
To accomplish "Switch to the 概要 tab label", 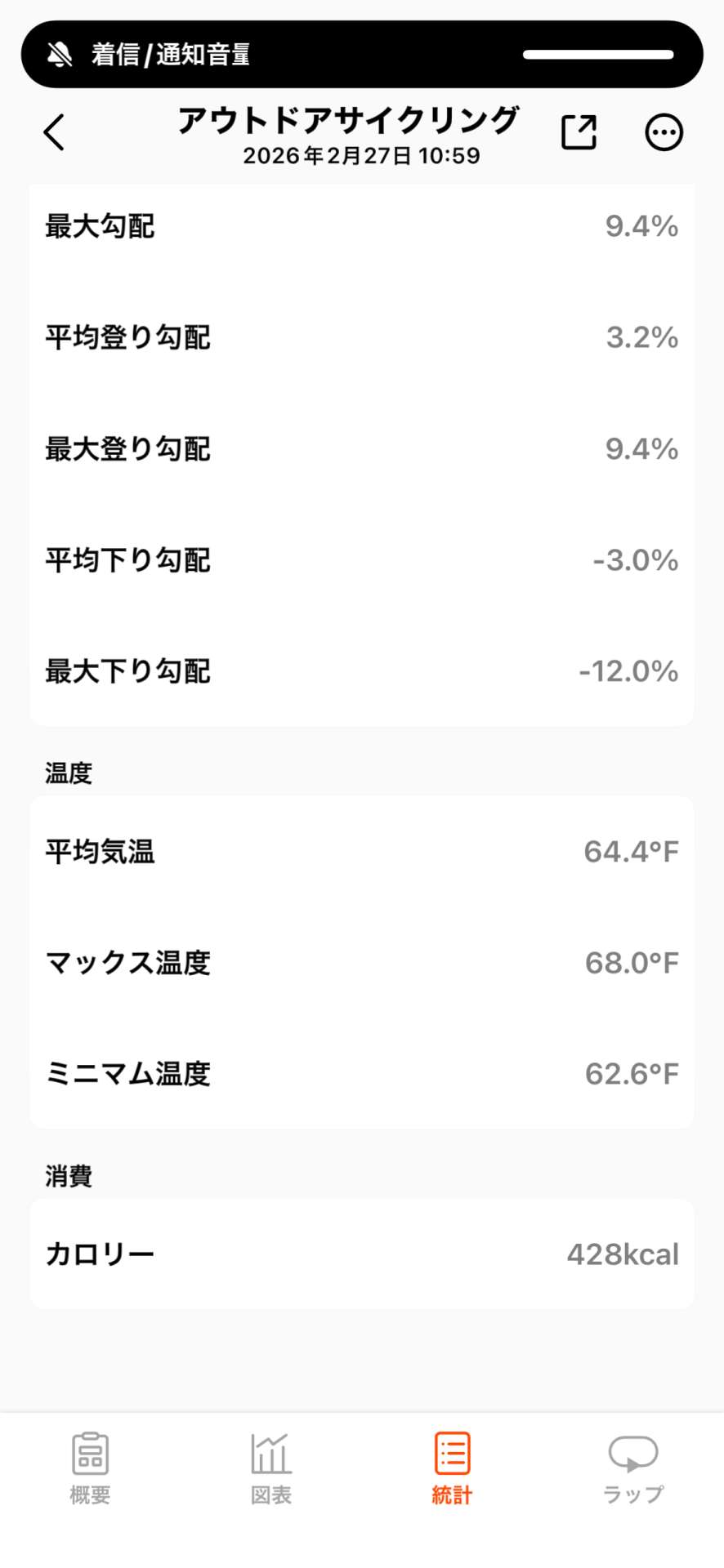I will (x=90, y=1495).
